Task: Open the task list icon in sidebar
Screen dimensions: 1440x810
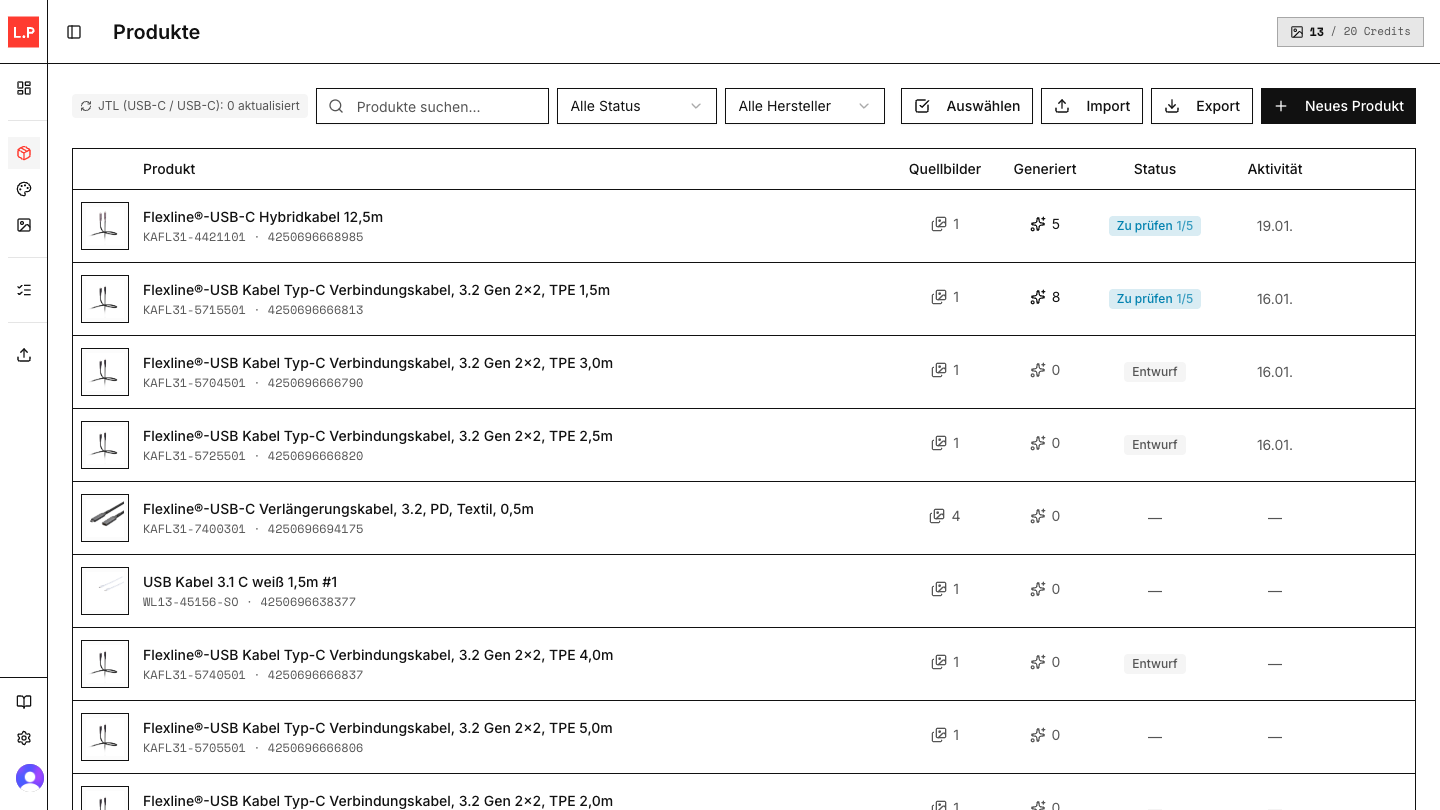Action: click(x=24, y=290)
